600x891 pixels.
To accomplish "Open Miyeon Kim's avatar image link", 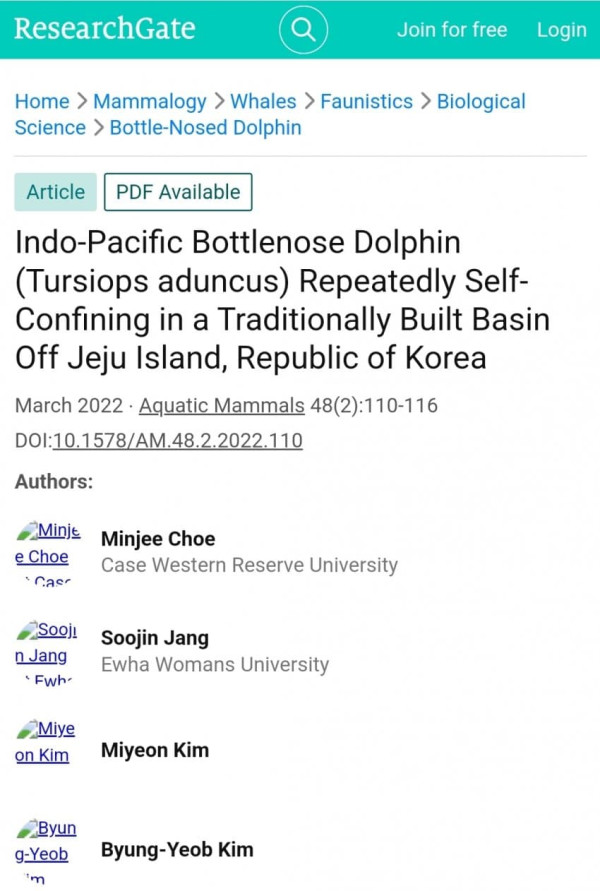I will (x=45, y=742).
